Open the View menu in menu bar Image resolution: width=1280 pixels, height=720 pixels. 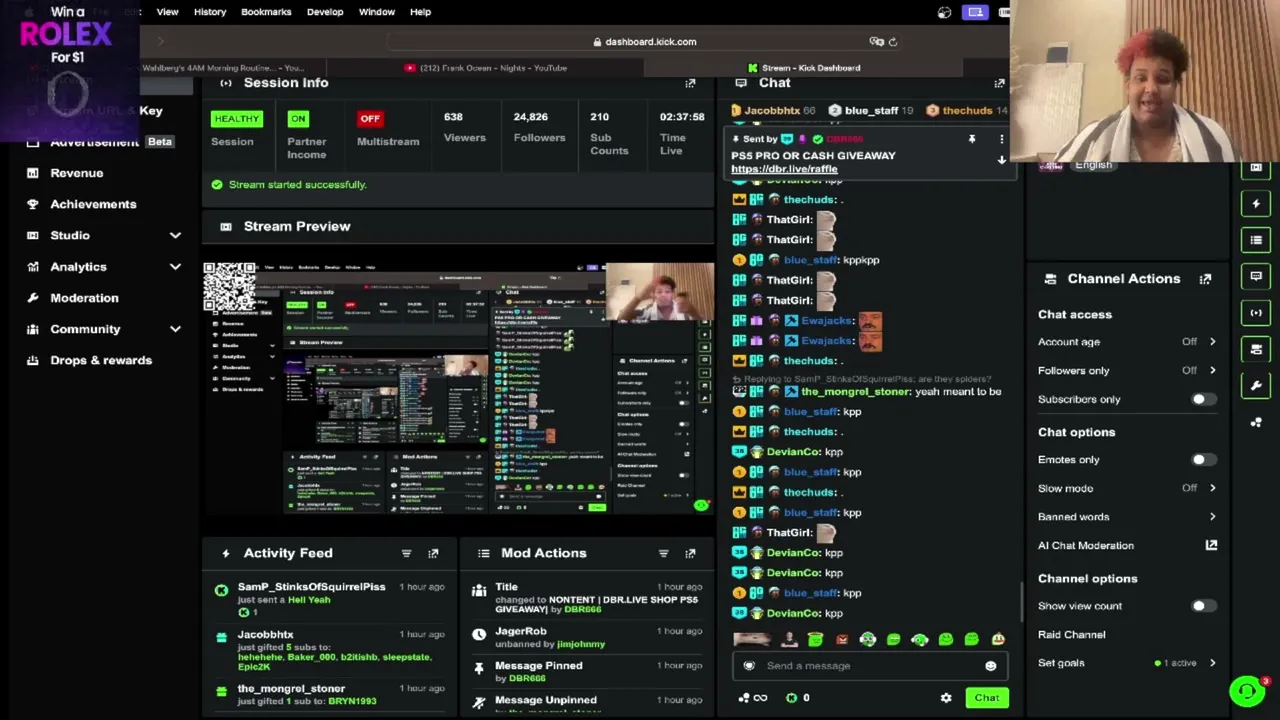[167, 12]
